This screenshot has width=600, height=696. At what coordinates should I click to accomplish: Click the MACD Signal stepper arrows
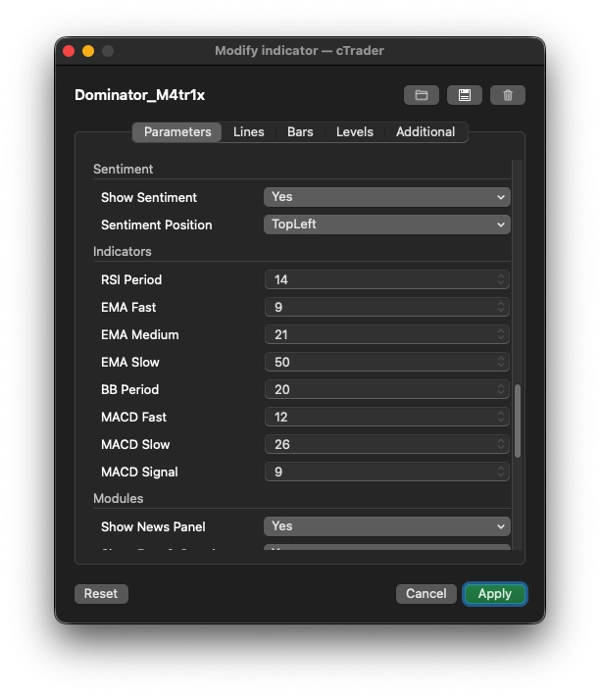pyautogui.click(x=501, y=472)
